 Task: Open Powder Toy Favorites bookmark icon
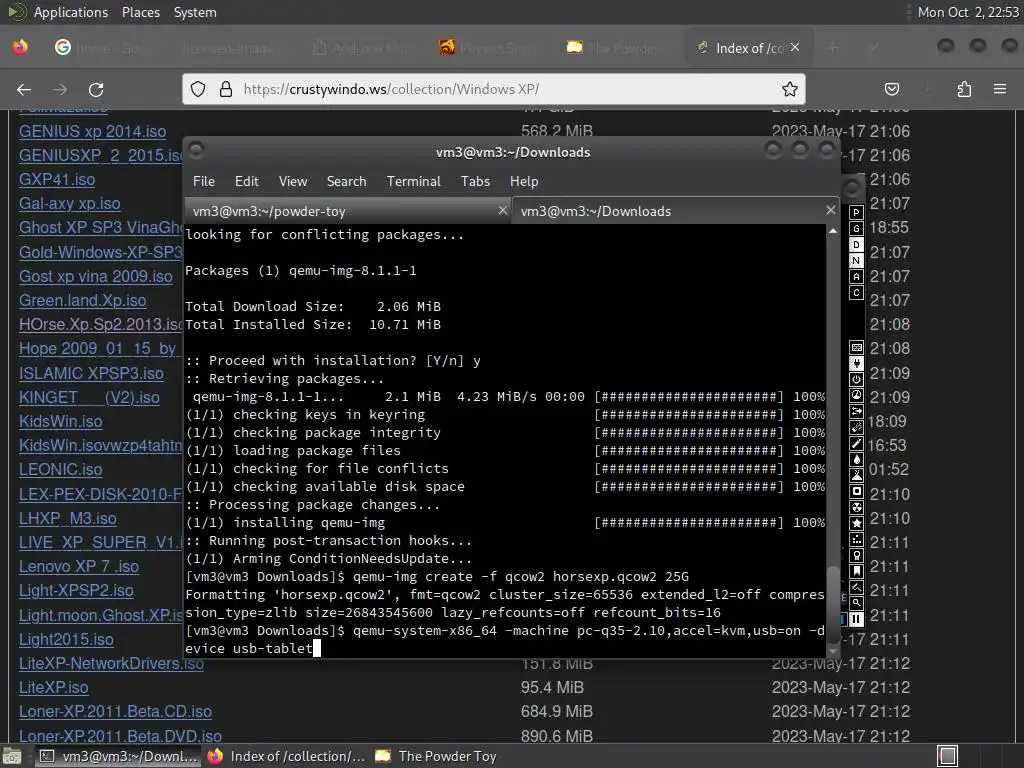pyautogui.click(x=856, y=571)
